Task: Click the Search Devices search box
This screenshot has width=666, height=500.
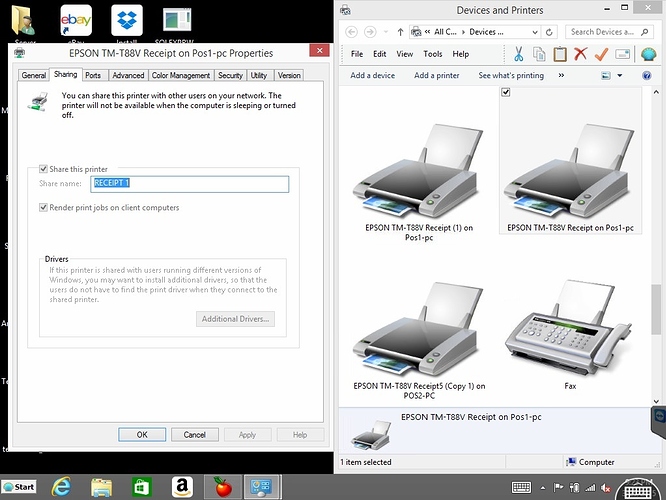Action: pos(609,32)
